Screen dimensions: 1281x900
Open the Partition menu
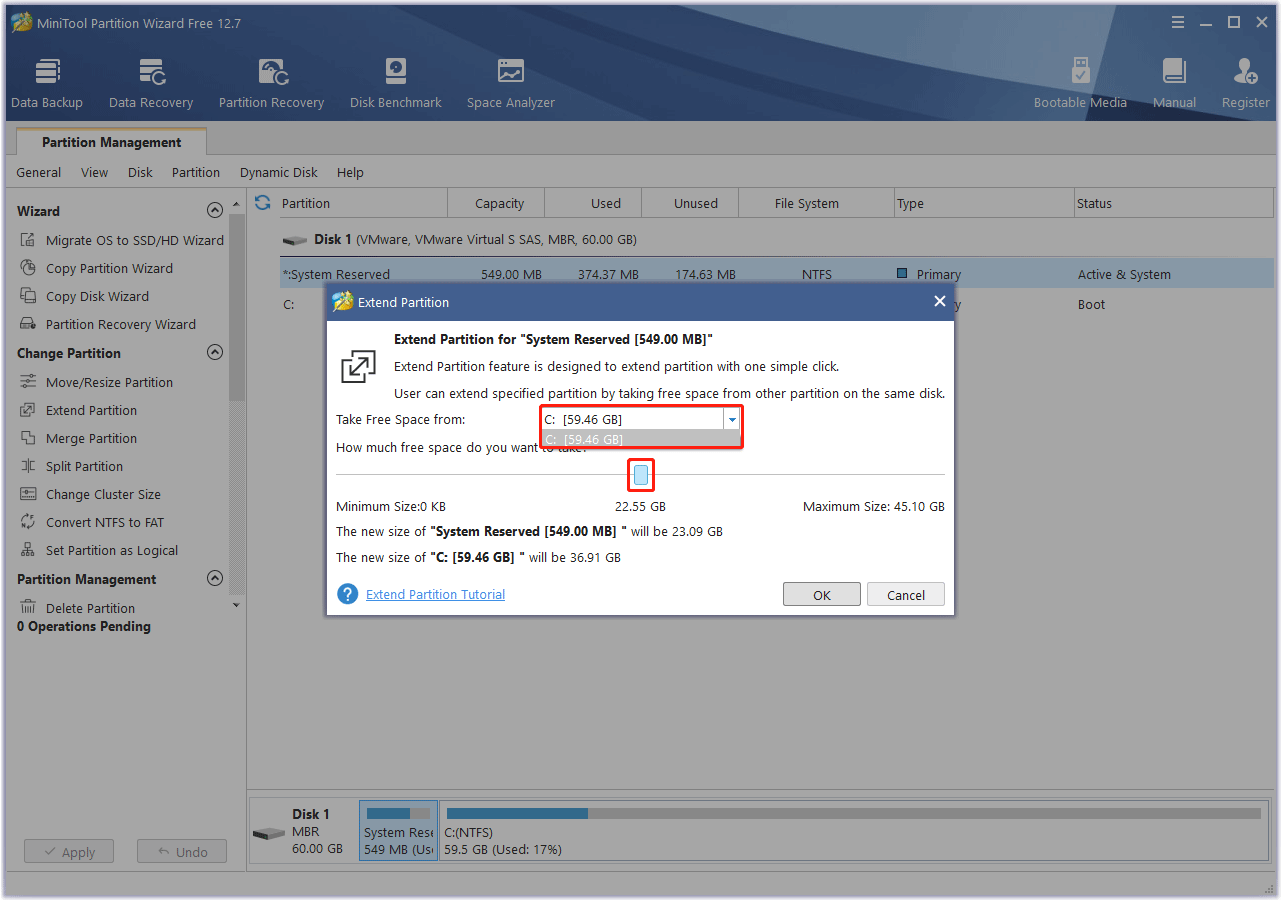196,172
